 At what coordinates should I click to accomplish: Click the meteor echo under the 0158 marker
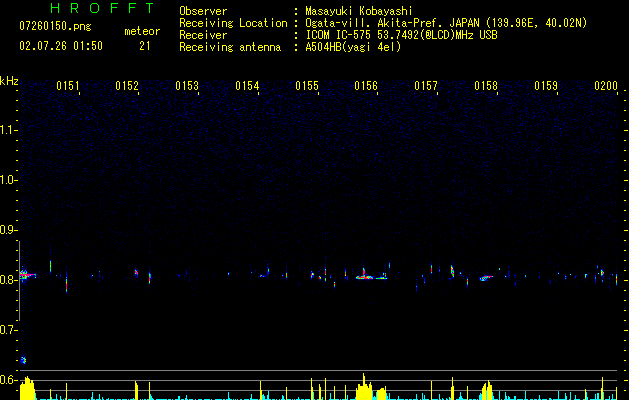click(486, 277)
